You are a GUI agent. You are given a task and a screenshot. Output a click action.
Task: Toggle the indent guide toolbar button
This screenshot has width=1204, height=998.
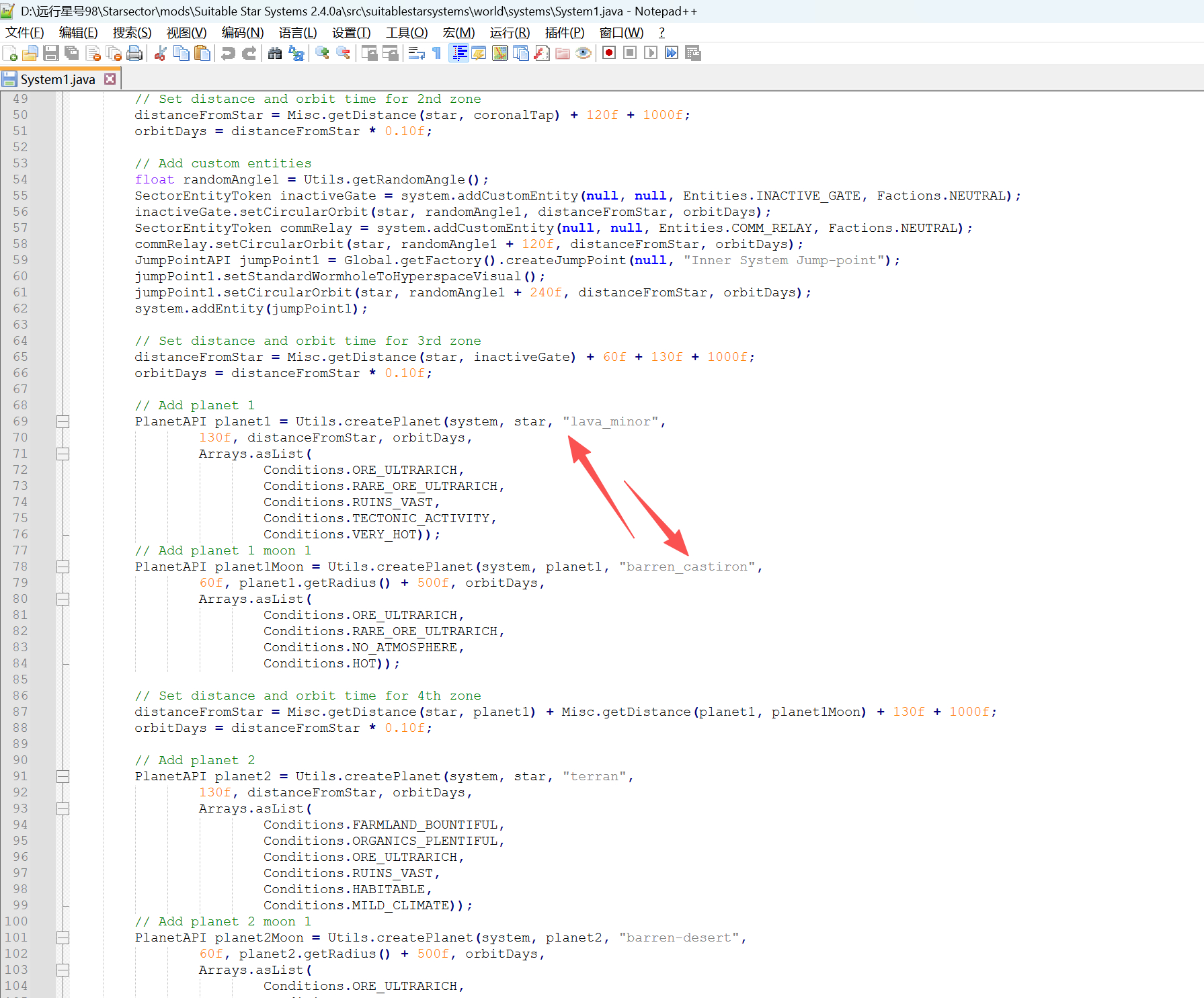click(x=460, y=54)
